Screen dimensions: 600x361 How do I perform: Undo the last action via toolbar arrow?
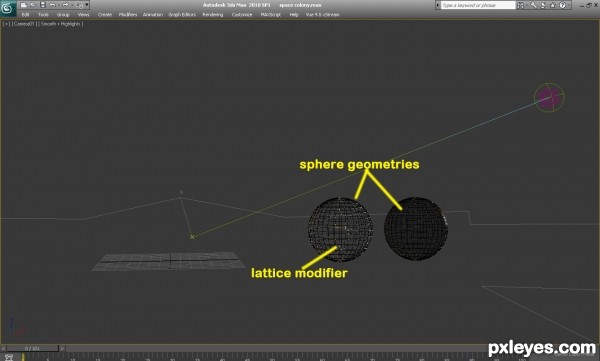(x=53, y=5)
